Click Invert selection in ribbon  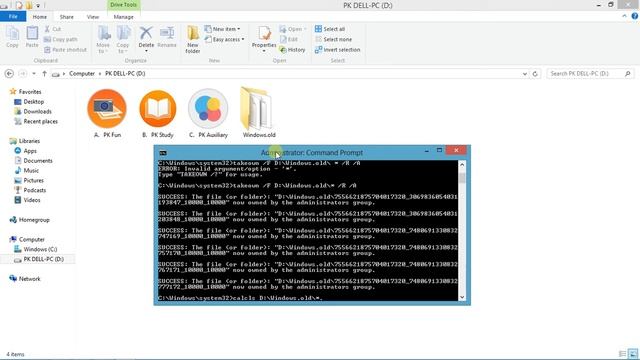pos(338,49)
